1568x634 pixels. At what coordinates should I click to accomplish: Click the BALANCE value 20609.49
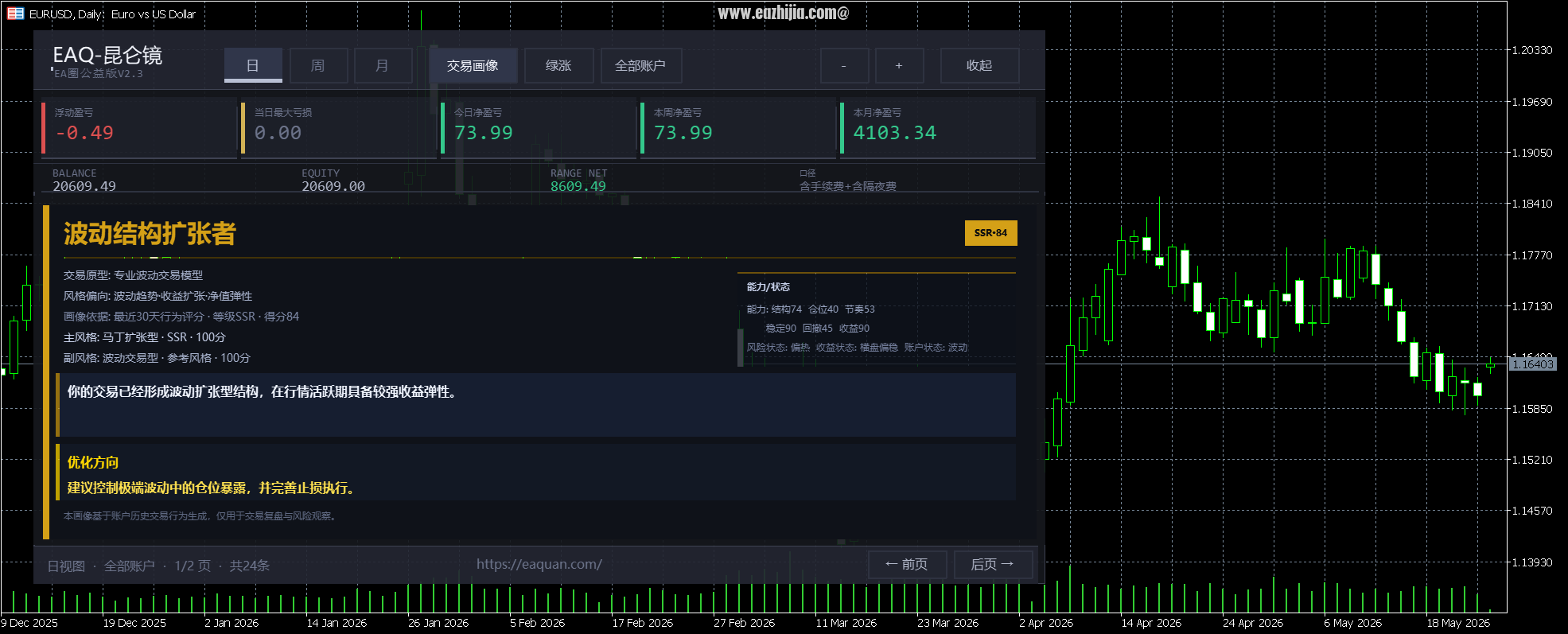[84, 186]
